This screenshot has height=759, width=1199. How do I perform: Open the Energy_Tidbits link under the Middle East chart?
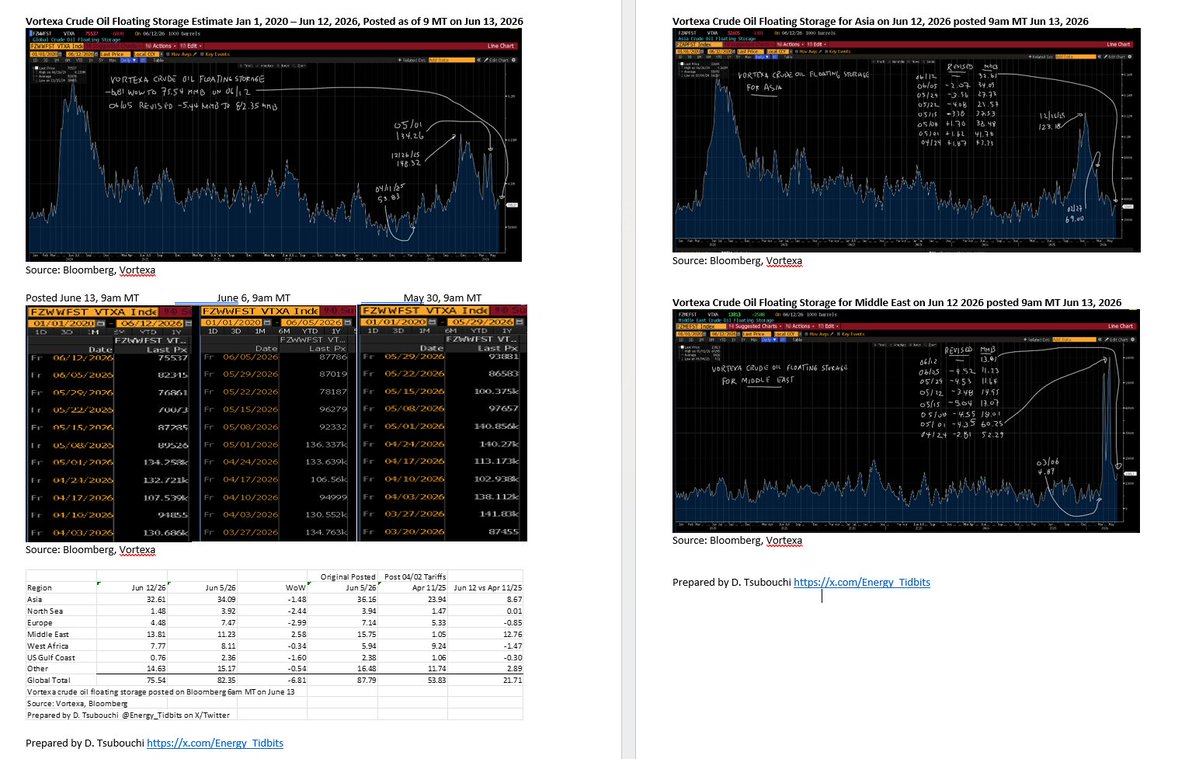[862, 582]
